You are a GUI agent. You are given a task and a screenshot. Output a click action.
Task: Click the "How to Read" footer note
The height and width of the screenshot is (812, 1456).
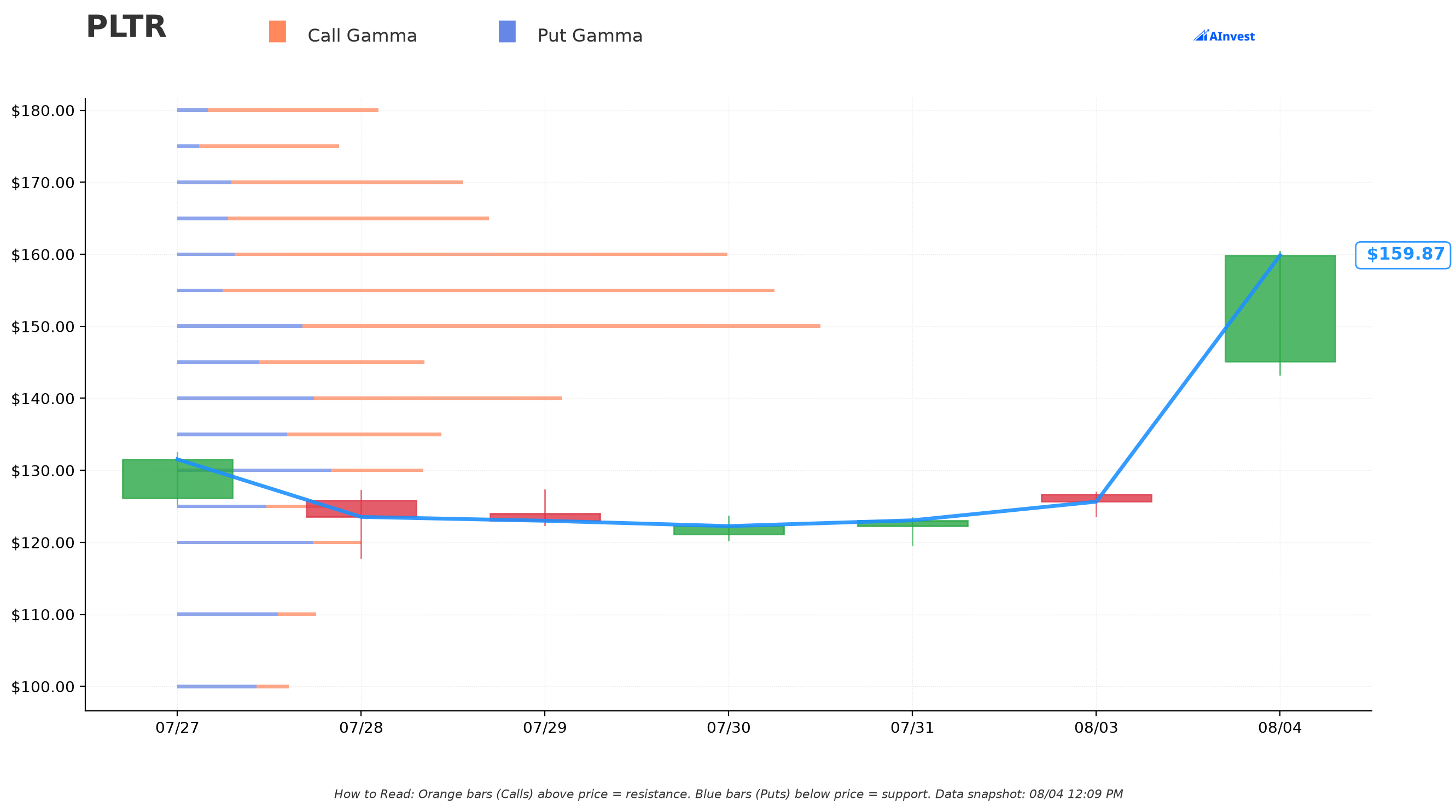[729, 795]
